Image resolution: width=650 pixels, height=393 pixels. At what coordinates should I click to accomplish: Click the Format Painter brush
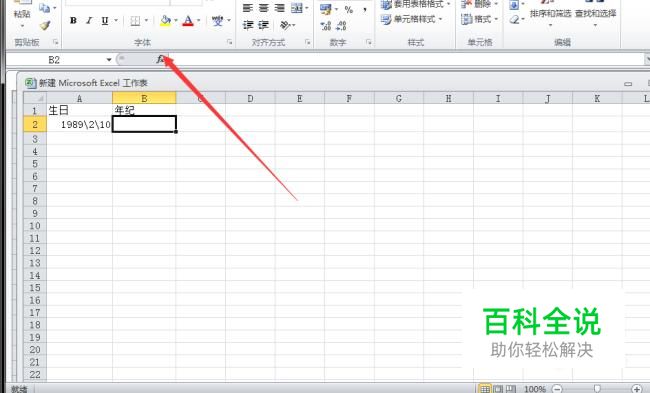(44, 26)
